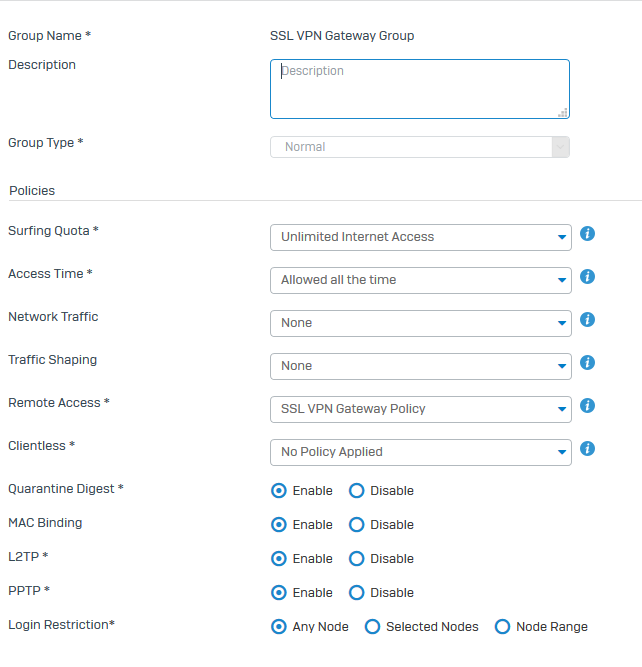Image resolution: width=642 pixels, height=667 pixels.
Task: Choose Selected Nodes login restriction
Action: 372,627
